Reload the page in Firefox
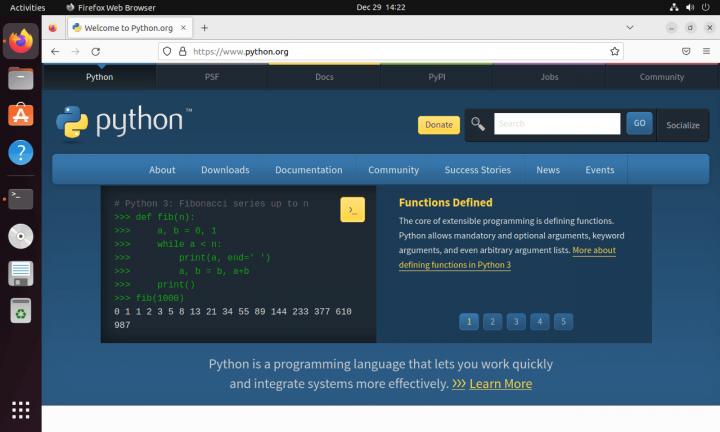This screenshot has width=720, height=432. (96, 50)
